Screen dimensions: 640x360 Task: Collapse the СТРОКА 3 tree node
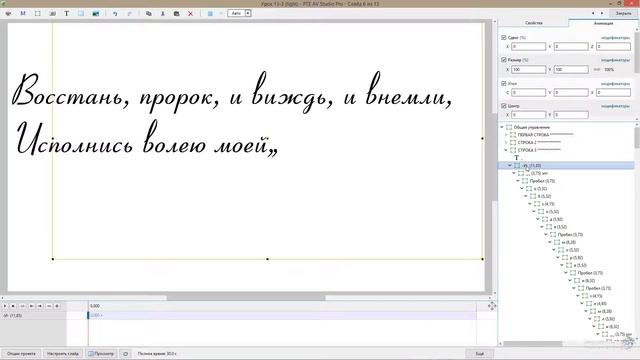coord(506,150)
